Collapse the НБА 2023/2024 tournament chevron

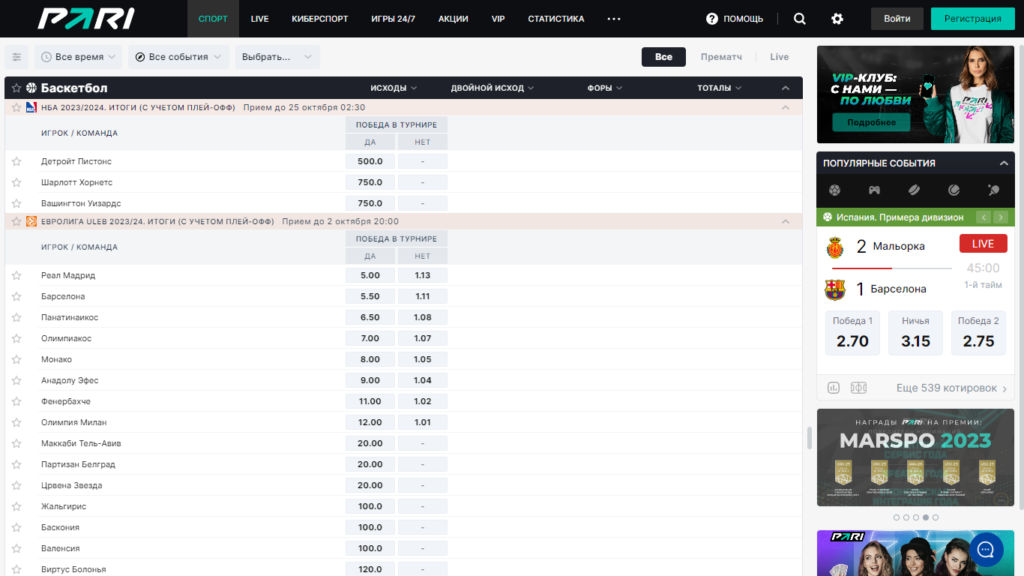pos(786,107)
